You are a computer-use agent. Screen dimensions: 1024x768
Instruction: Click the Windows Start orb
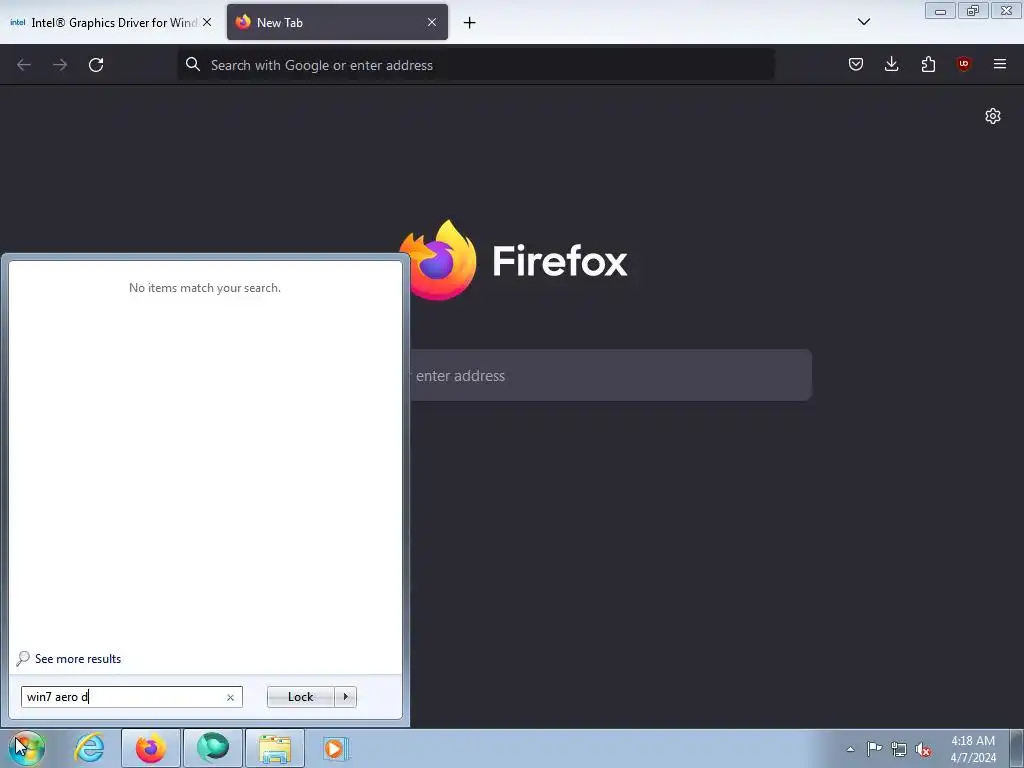click(x=26, y=748)
